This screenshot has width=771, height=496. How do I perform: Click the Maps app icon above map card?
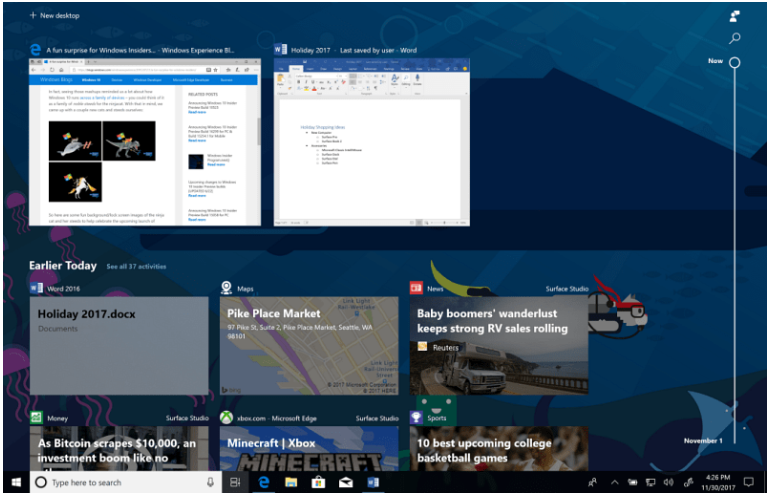(x=226, y=288)
